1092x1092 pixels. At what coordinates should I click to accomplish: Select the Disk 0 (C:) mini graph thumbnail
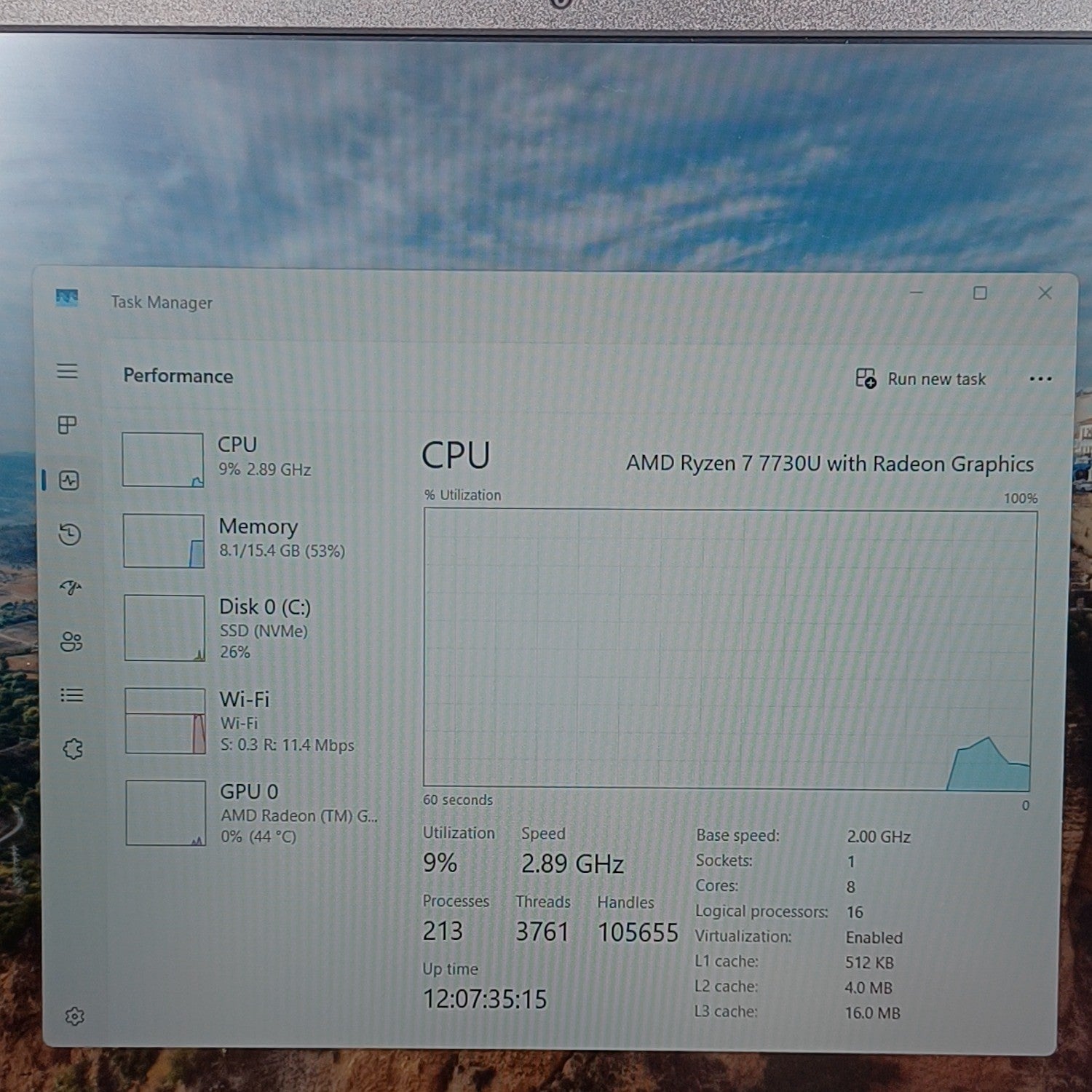[165, 628]
